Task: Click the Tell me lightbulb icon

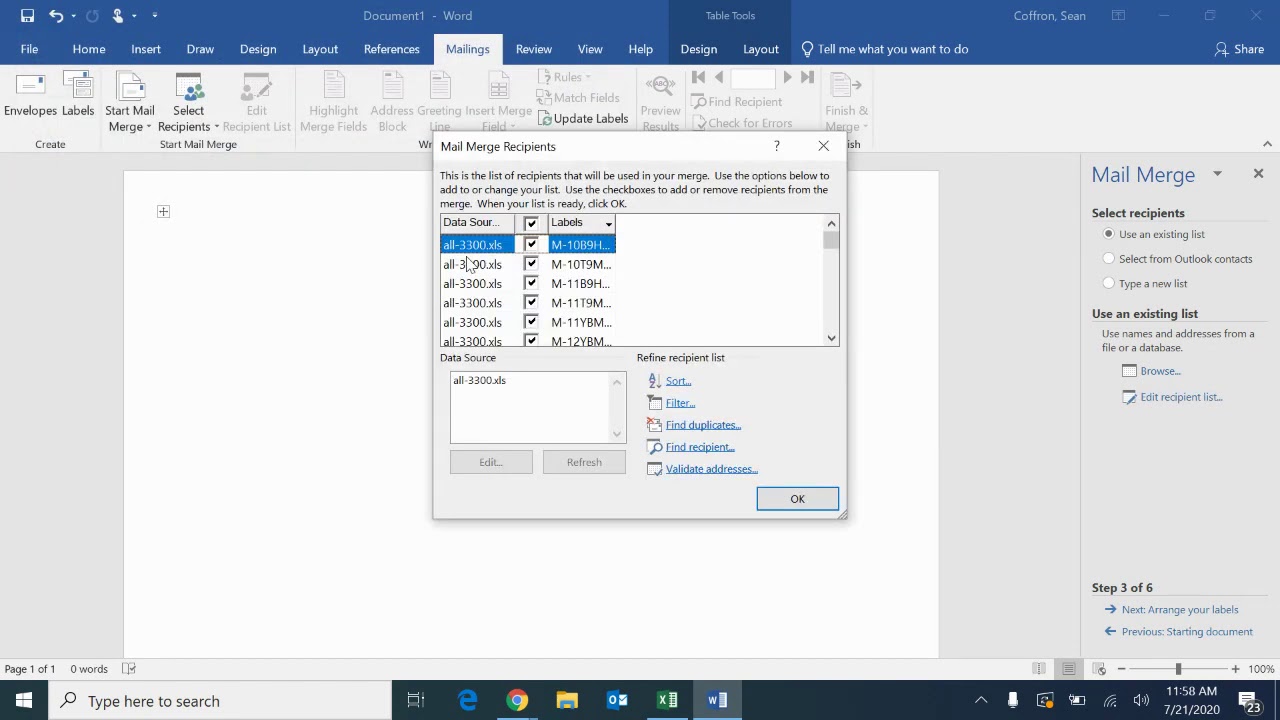Action: [x=807, y=49]
